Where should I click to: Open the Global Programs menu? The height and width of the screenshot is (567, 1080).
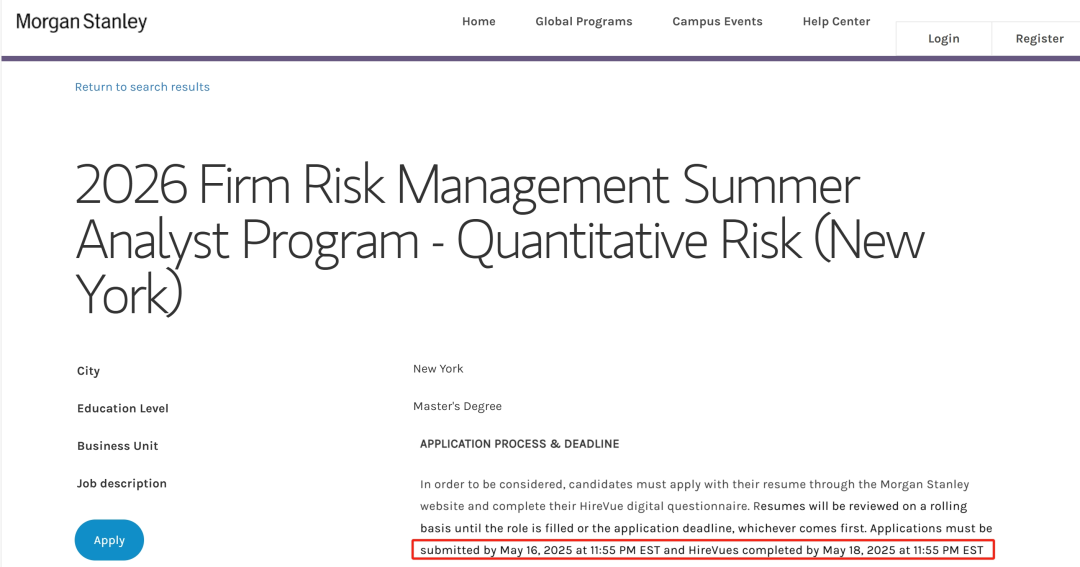point(583,21)
